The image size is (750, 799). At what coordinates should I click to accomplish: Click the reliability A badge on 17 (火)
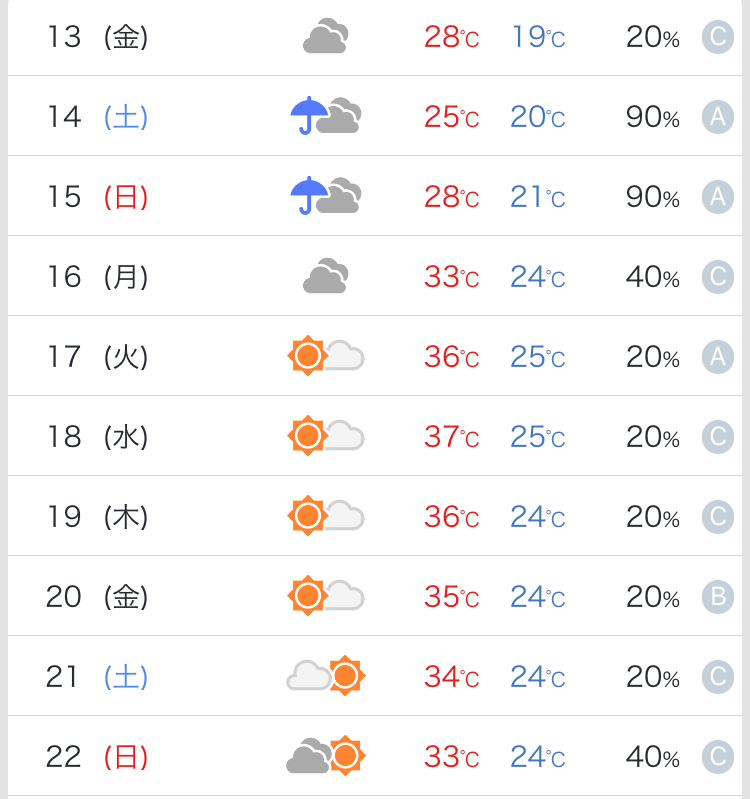pos(717,357)
